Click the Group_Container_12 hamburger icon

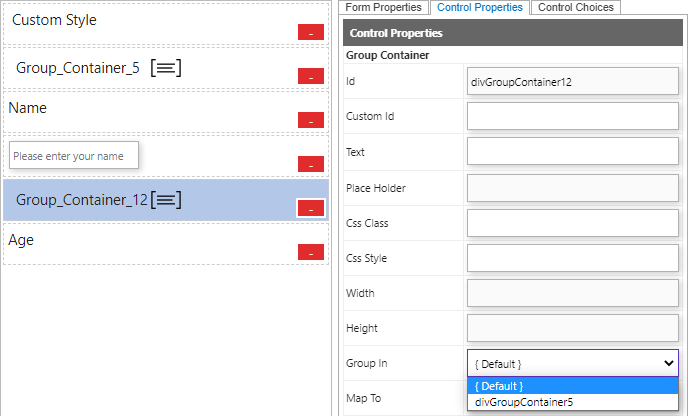[x=167, y=200]
